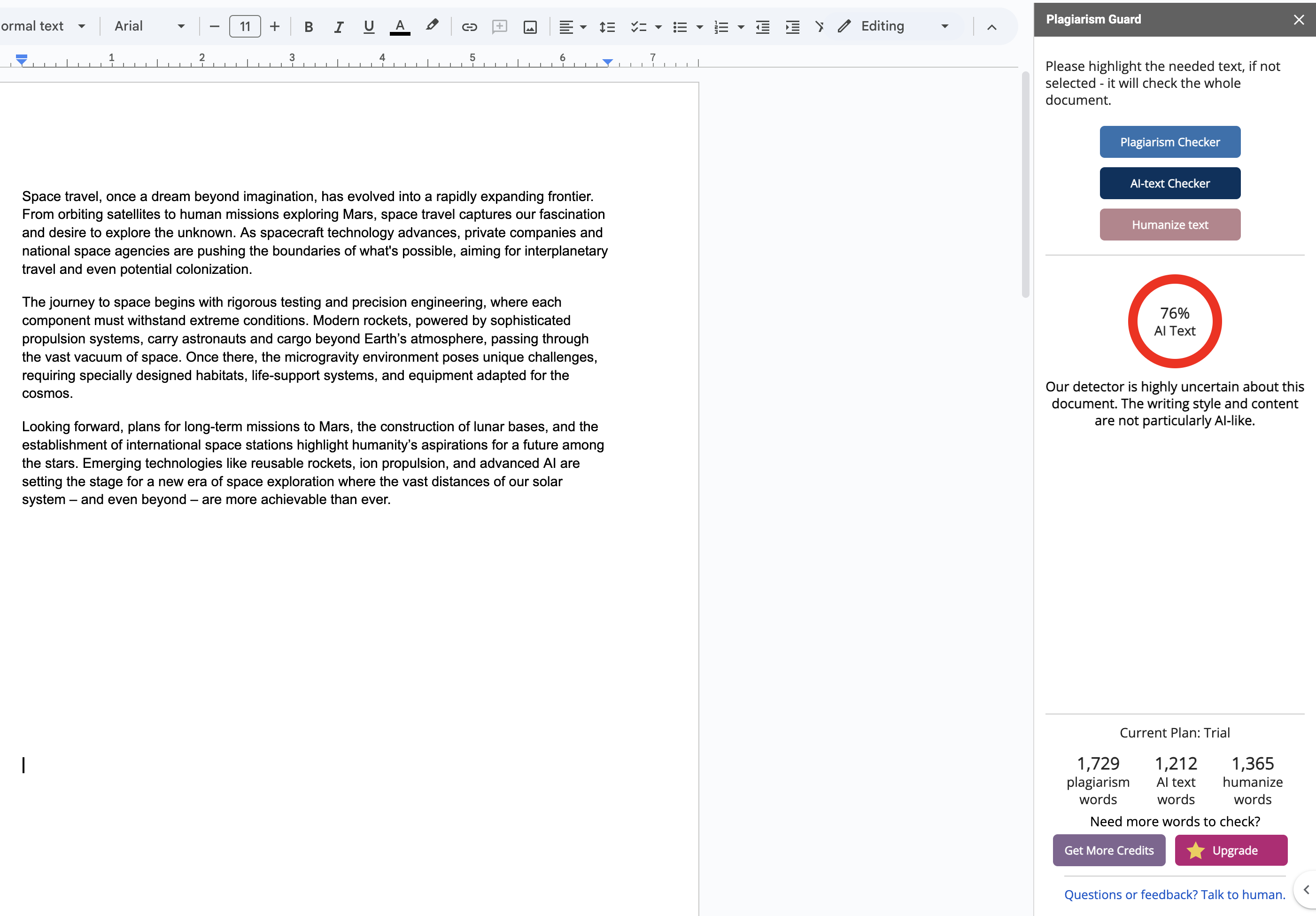The height and width of the screenshot is (916, 1316).
Task: Open the bulleted list options arrow
Action: point(699,26)
